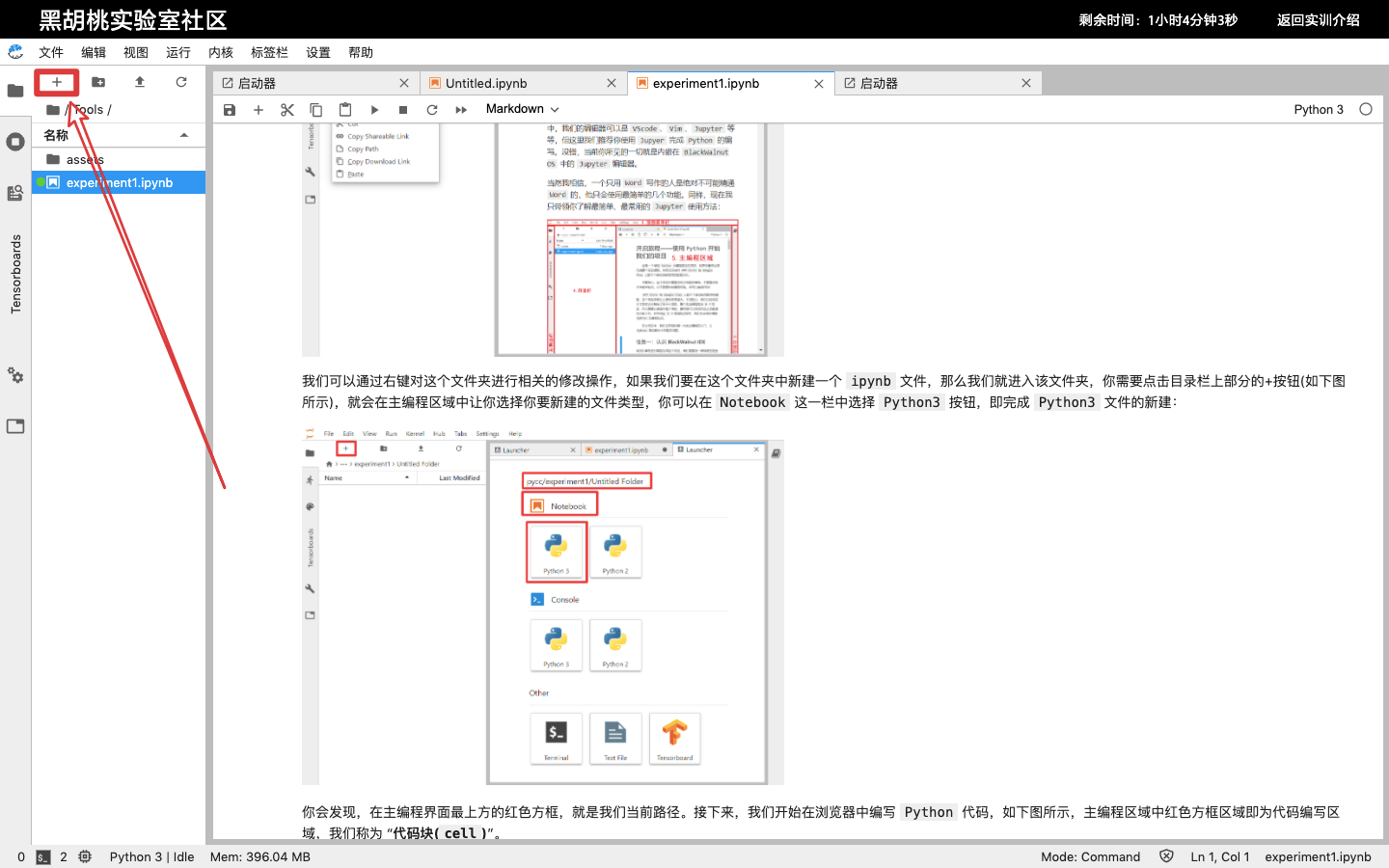
Task: Click the launcher screenshot image showing Notebook Python 3
Action: tap(543, 607)
